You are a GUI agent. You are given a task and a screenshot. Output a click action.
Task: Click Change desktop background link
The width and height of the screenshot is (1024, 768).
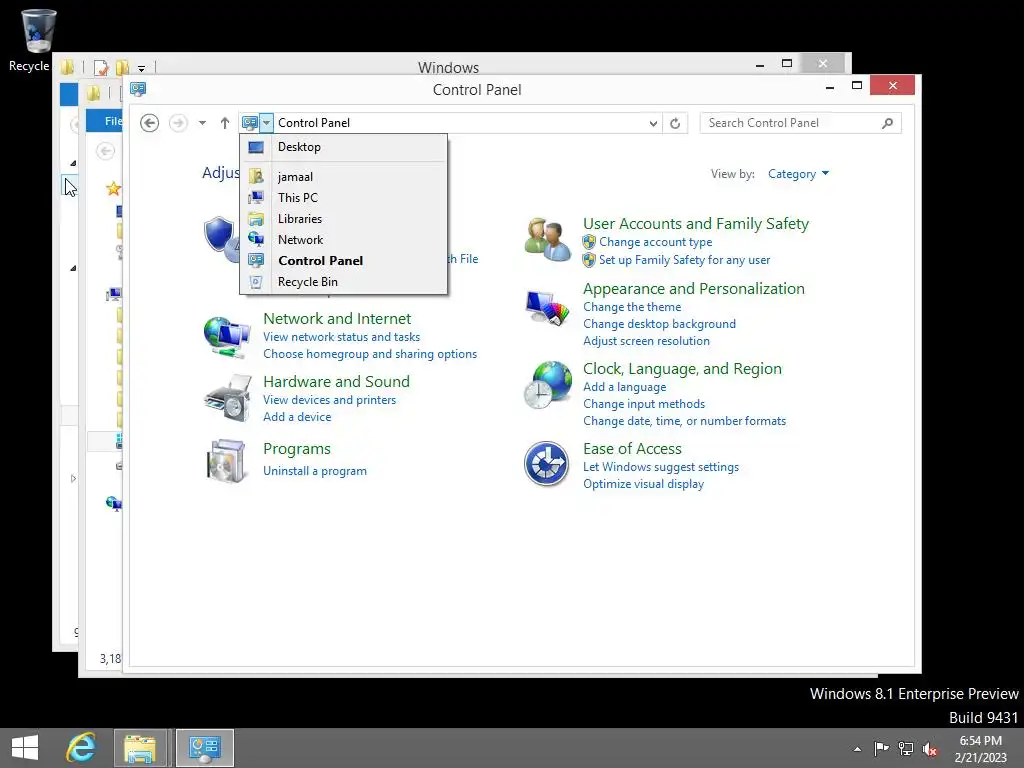tap(659, 324)
